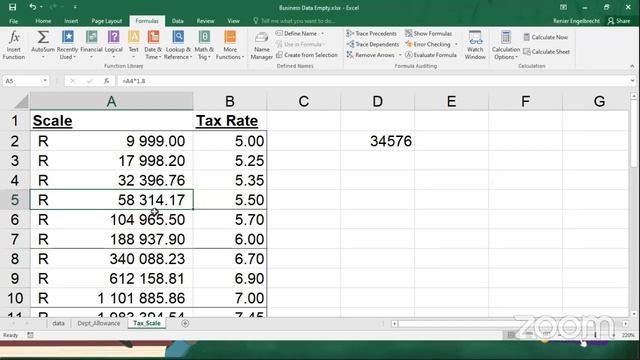Switch to the View tab

pyautogui.click(x=233, y=21)
